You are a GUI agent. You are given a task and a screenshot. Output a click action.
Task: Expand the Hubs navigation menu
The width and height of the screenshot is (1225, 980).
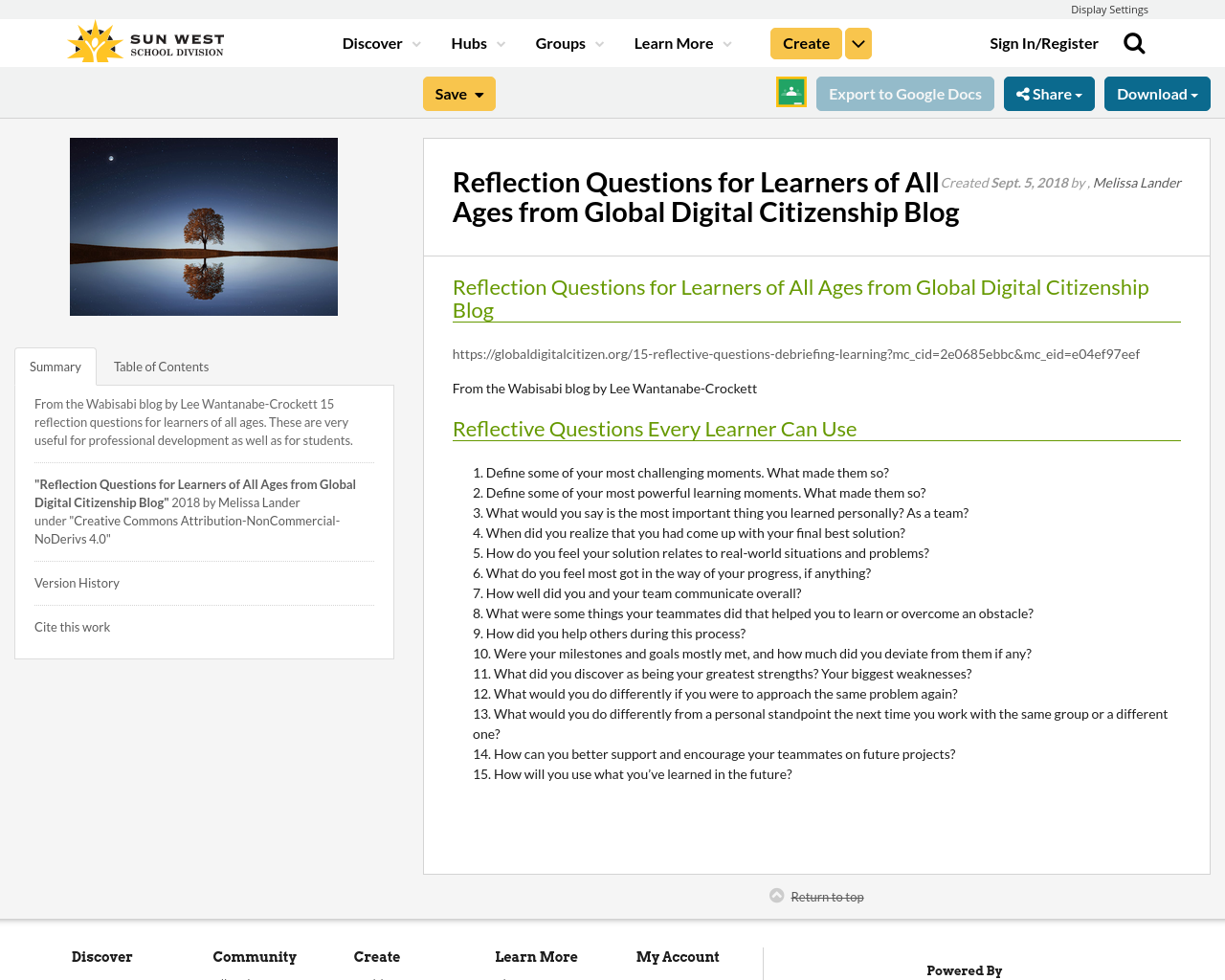(x=477, y=41)
